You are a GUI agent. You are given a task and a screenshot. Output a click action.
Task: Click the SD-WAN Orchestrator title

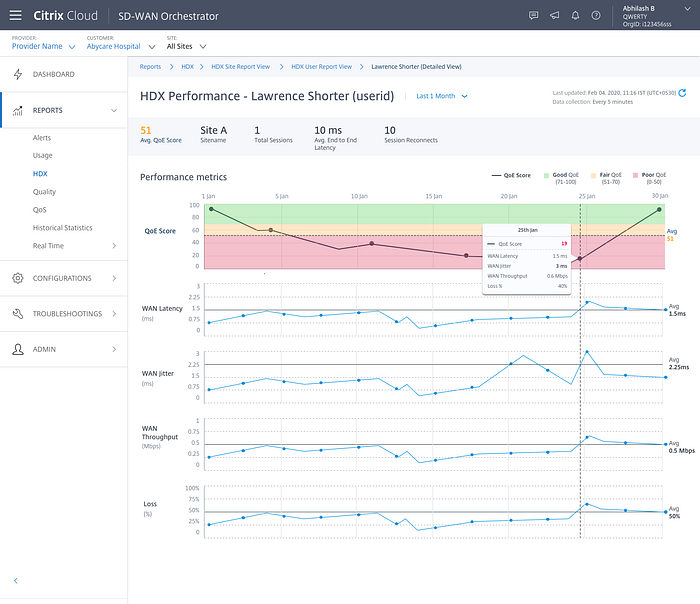coord(168,16)
